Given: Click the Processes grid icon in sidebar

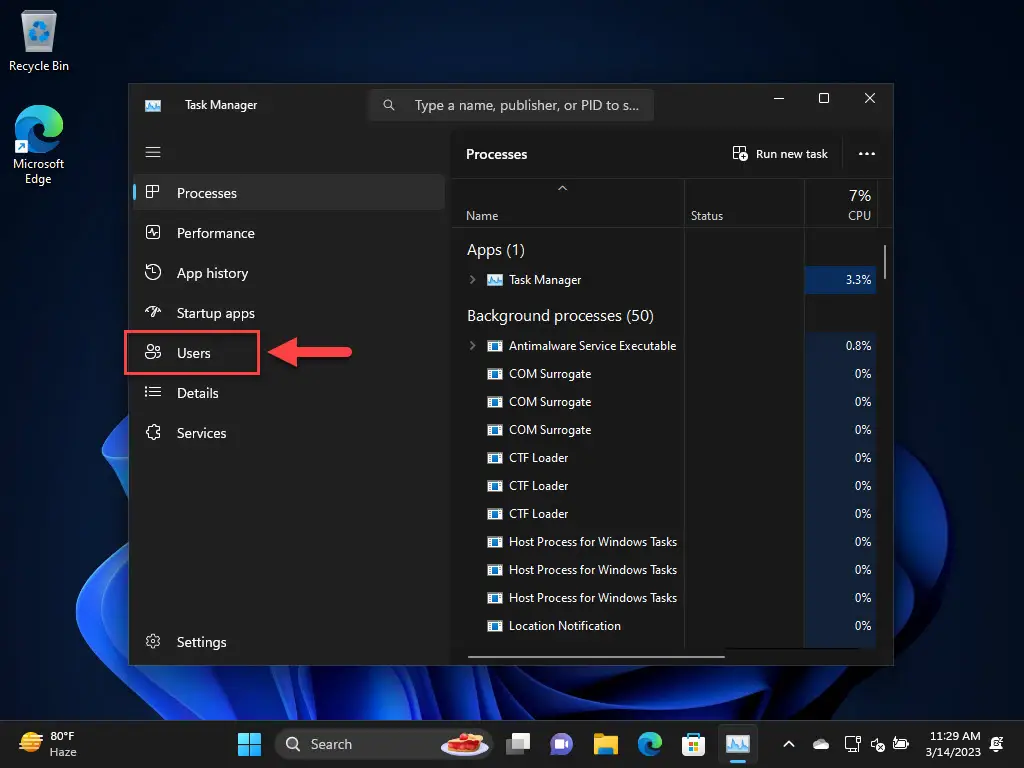Looking at the screenshot, I should [153, 192].
